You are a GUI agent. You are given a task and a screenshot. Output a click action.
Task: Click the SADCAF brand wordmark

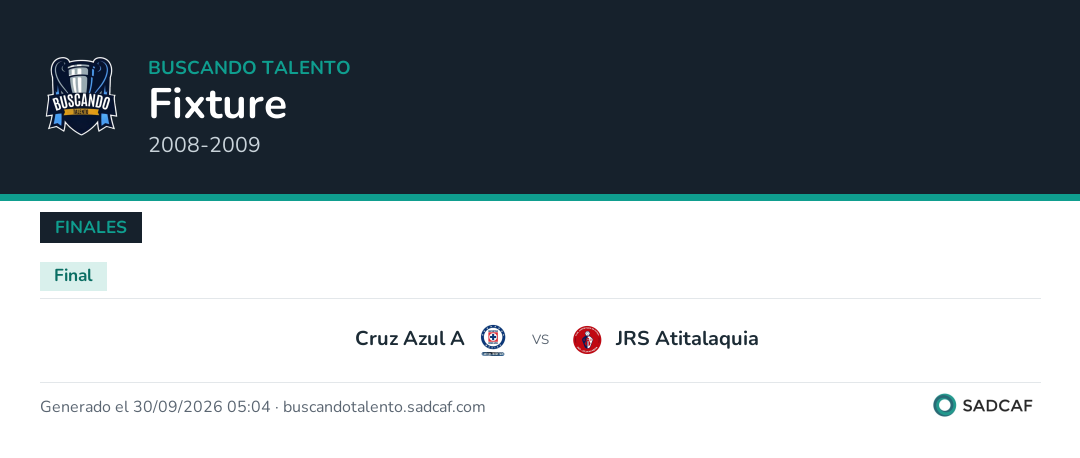[x=997, y=406]
